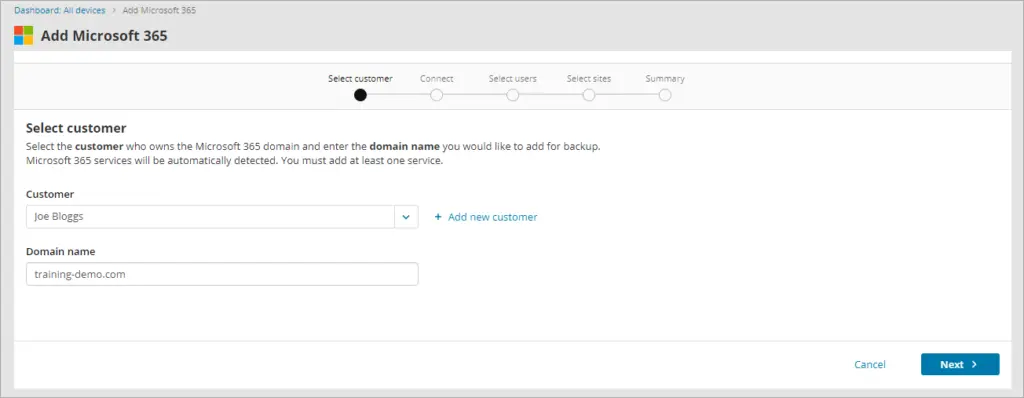Select the Connect step circle
This screenshot has height=398, width=1024.
pos(437,95)
